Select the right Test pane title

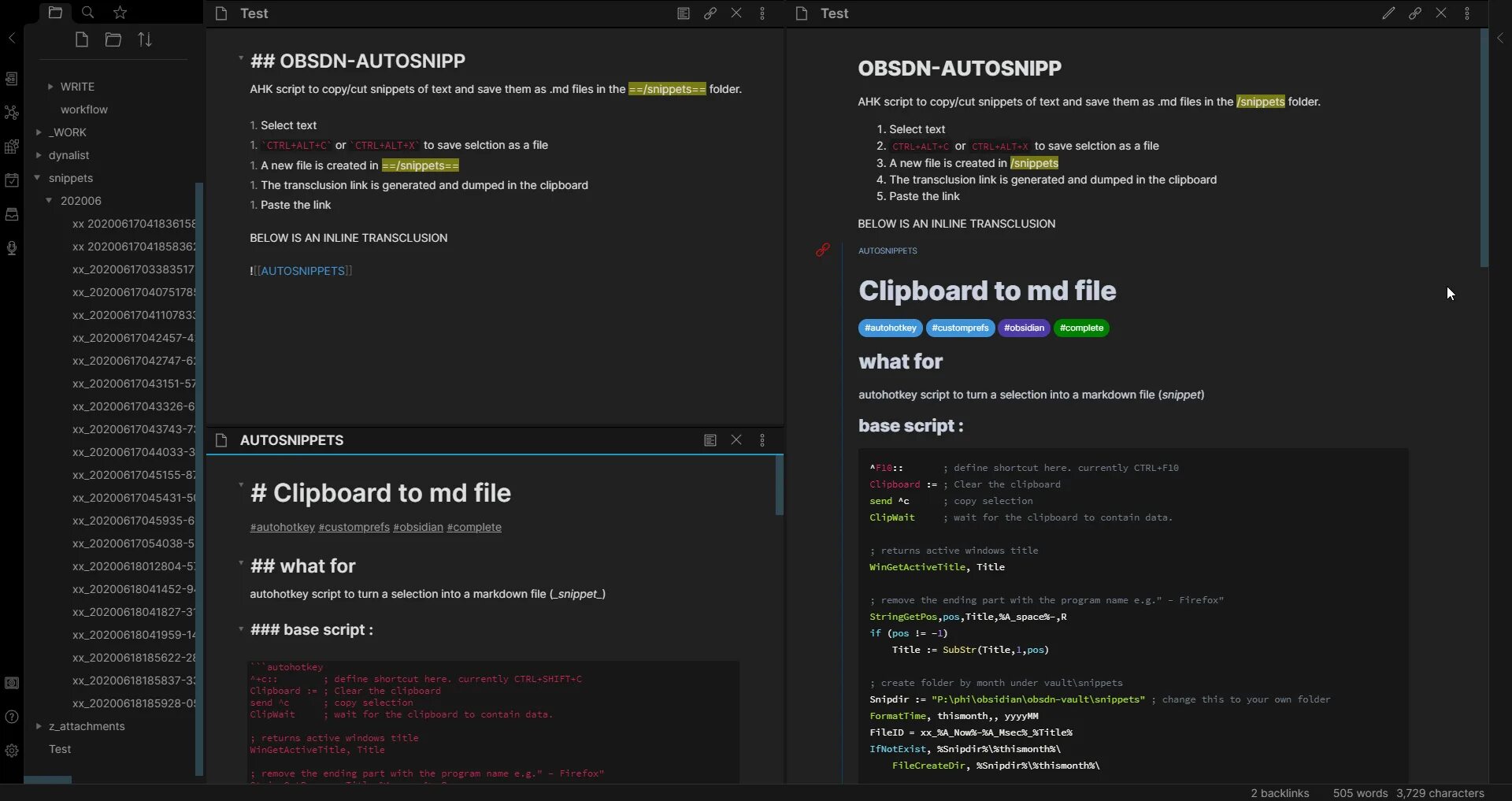click(x=834, y=13)
